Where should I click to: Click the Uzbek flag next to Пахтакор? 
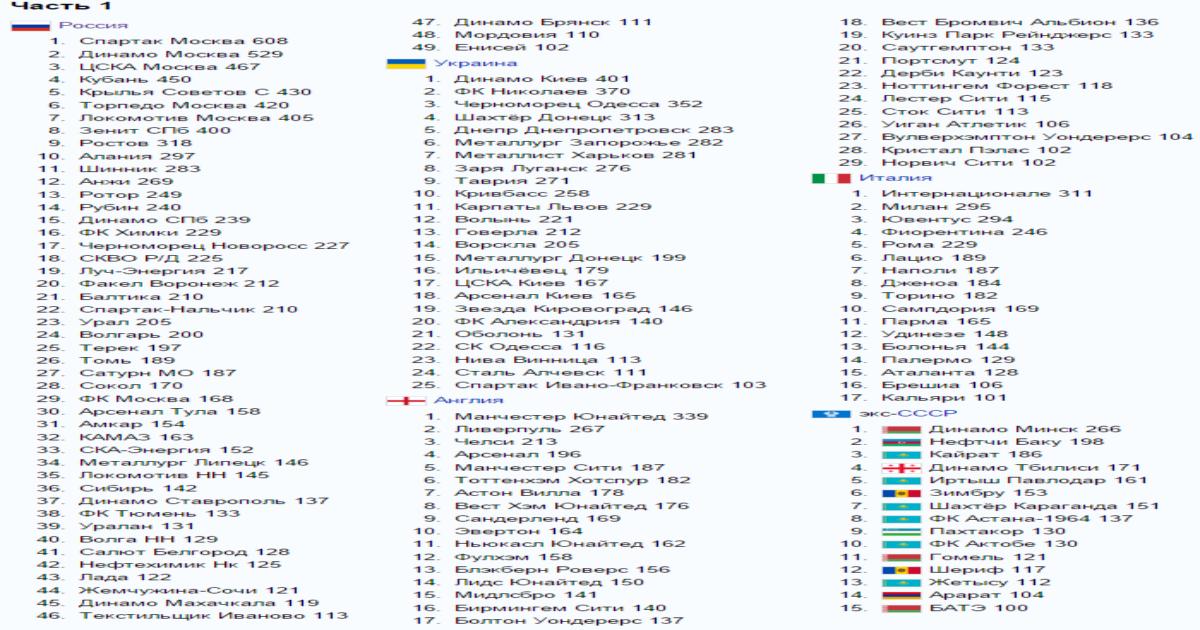click(901, 531)
